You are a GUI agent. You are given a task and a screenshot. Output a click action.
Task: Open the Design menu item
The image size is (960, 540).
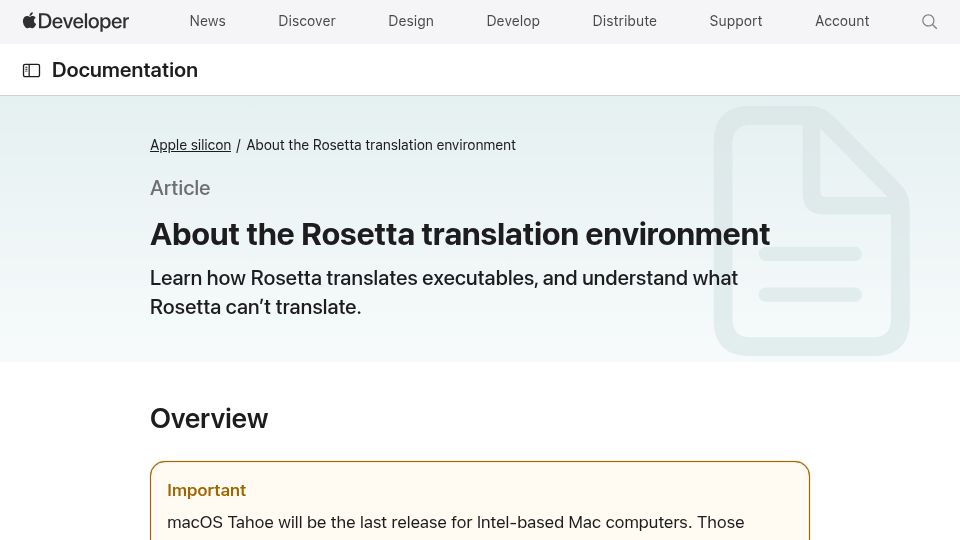point(411,21)
